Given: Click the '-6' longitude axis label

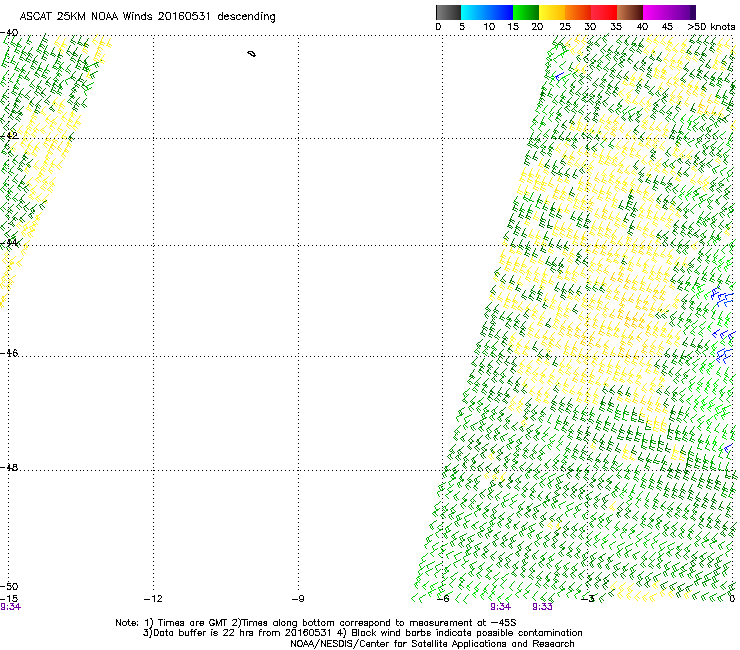Looking at the screenshot, I should (442, 599).
